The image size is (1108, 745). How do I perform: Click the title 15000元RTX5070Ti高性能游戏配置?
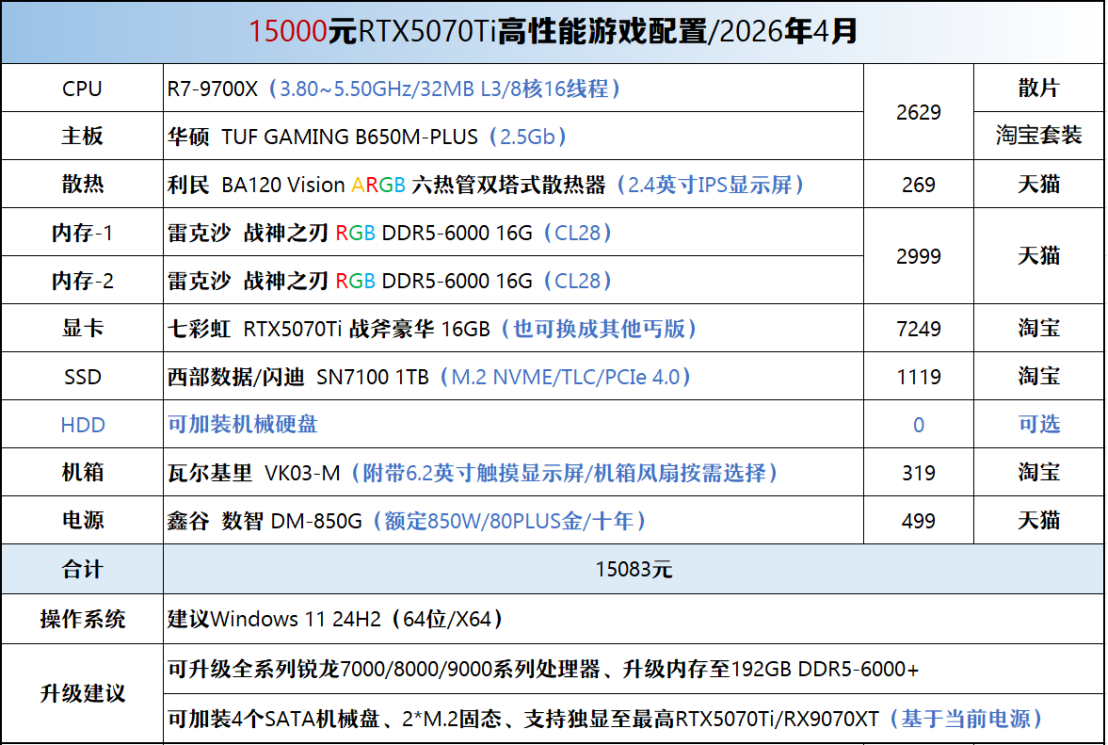pos(553,31)
